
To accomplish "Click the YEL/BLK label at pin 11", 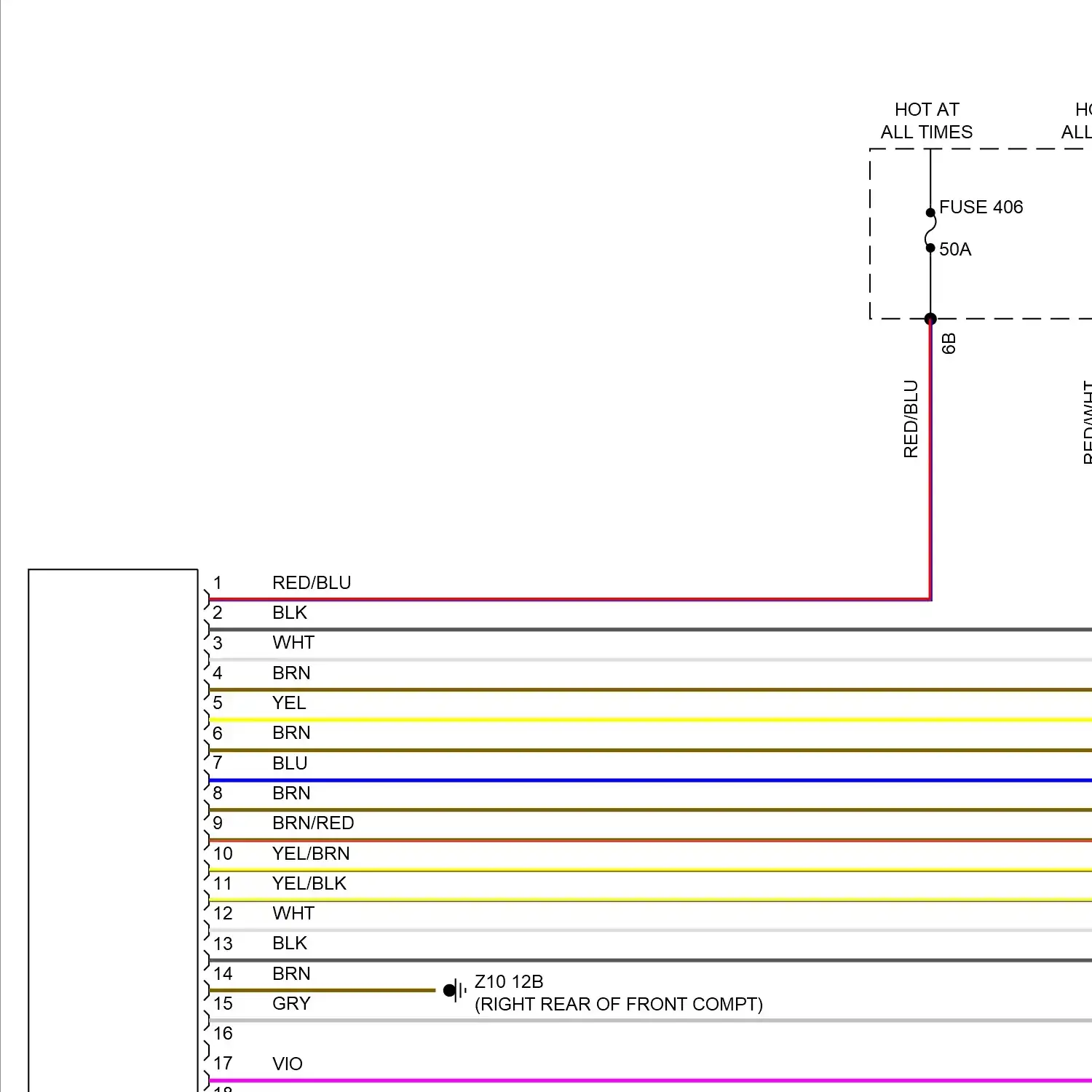I will tap(309, 884).
